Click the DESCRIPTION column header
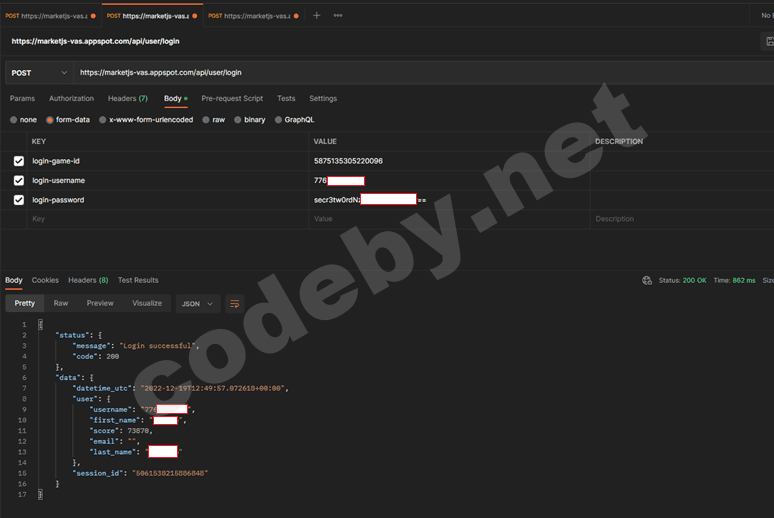 coord(619,142)
